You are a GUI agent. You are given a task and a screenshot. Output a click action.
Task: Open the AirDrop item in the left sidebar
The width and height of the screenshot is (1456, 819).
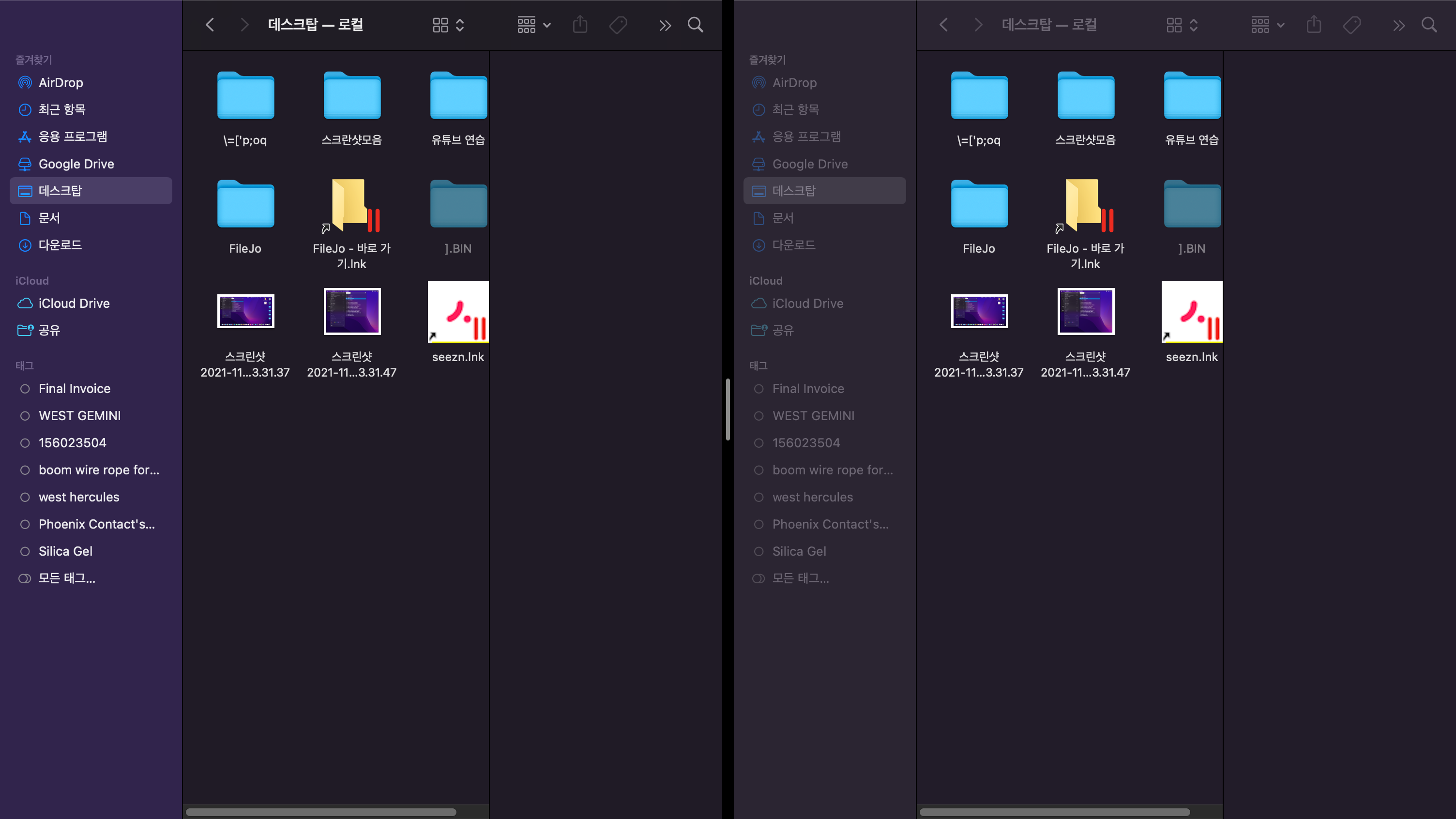(x=61, y=82)
